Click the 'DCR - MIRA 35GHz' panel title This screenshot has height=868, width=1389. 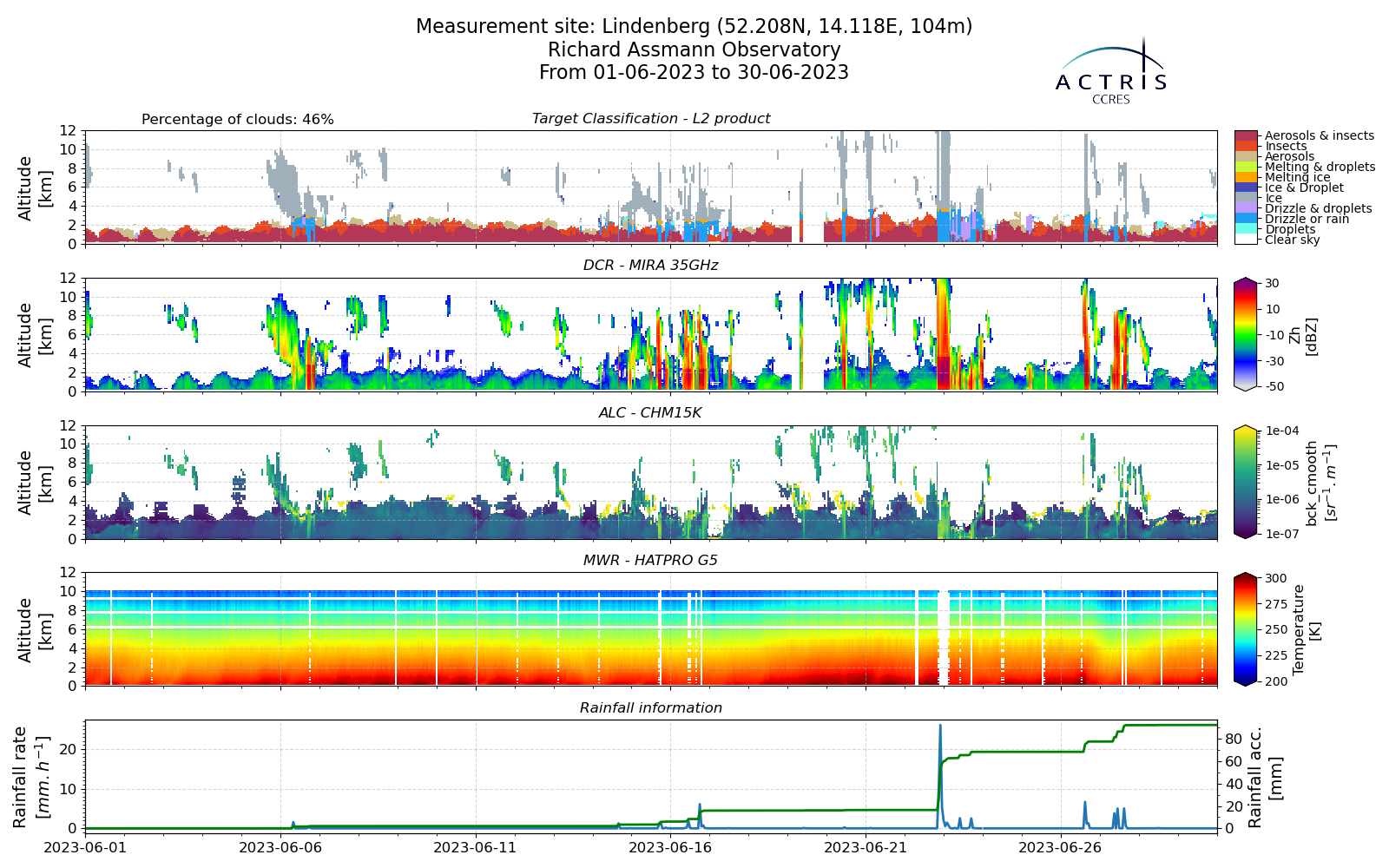(651, 266)
